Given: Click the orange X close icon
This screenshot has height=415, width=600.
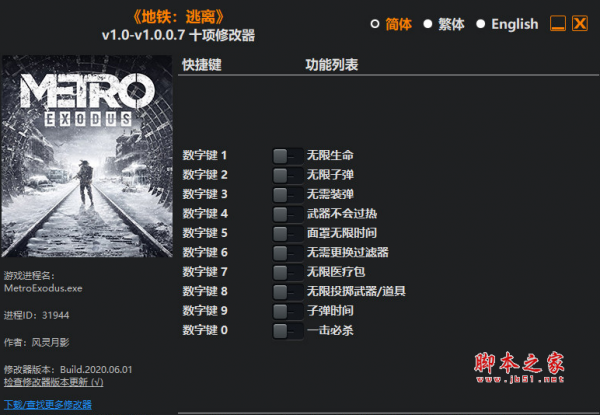Looking at the screenshot, I should pos(580,24).
